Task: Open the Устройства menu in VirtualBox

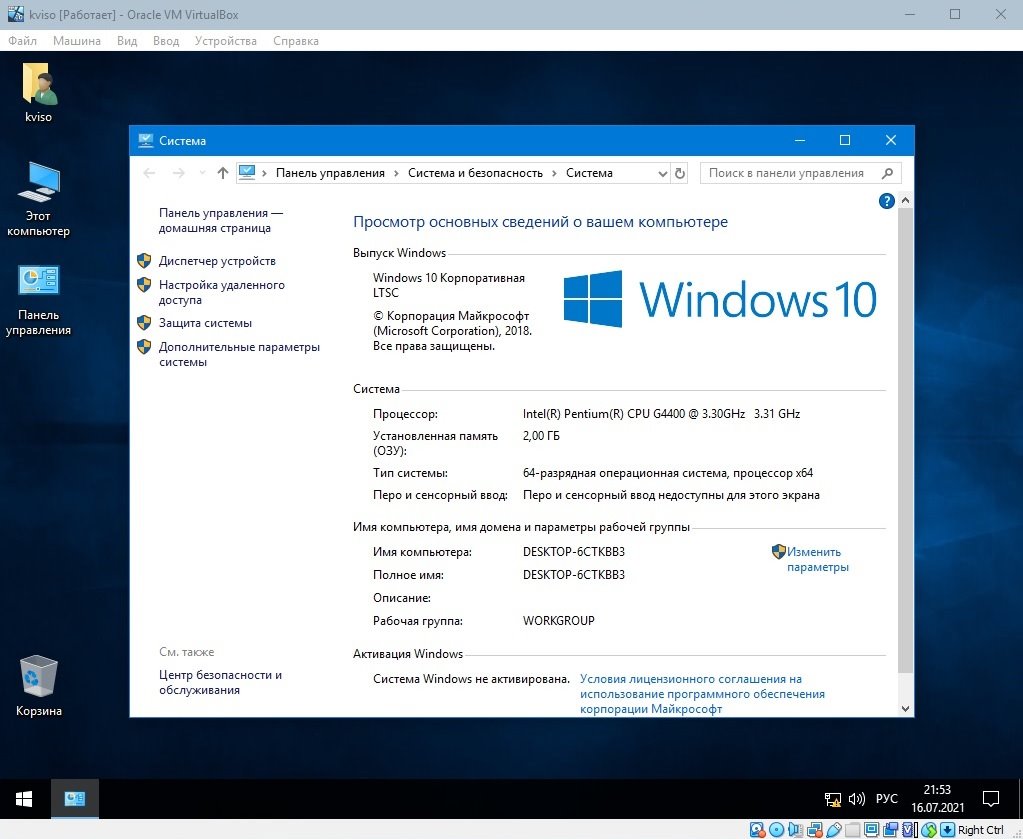Action: pos(226,41)
